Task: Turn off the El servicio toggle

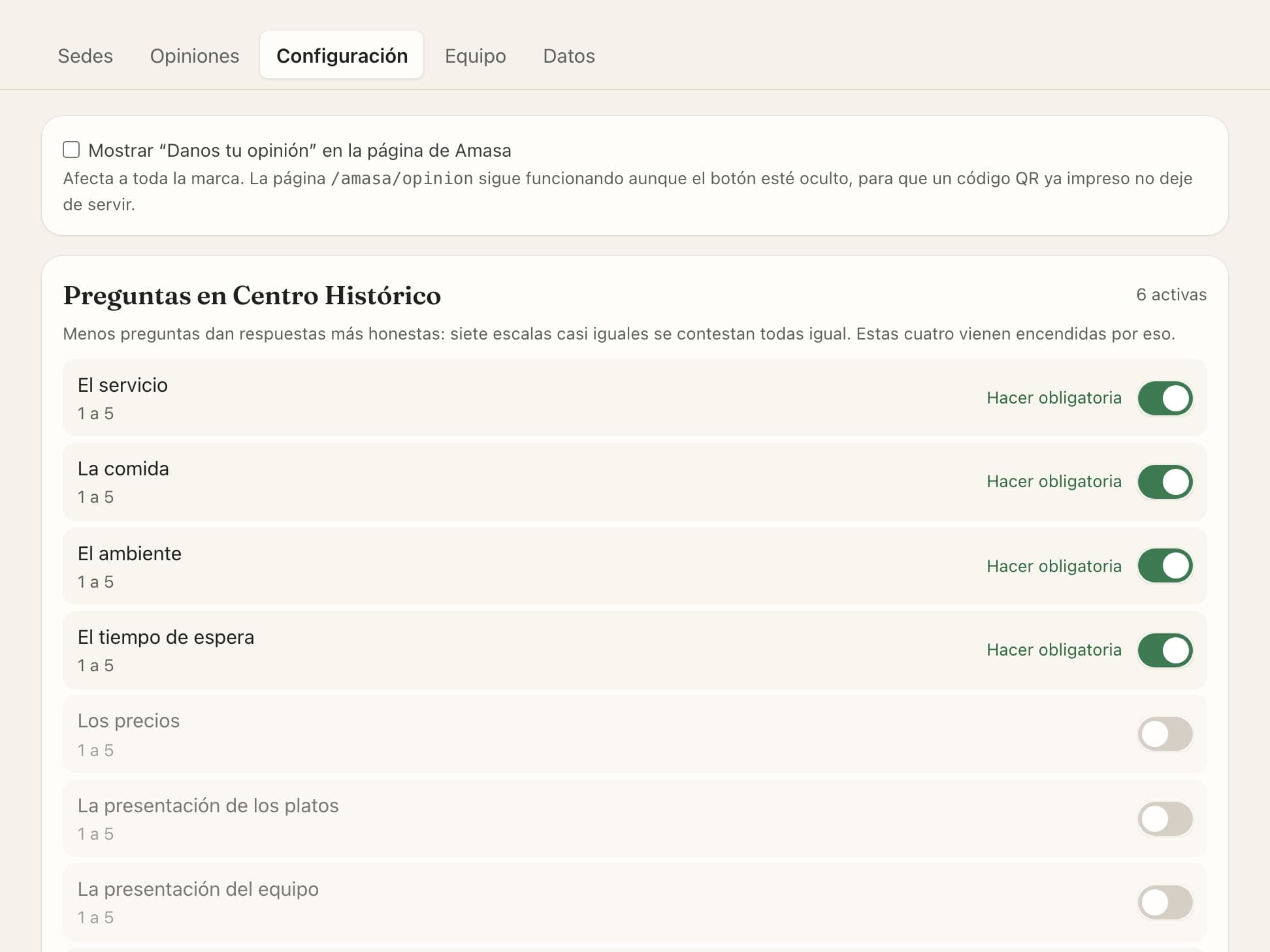Action: tap(1165, 398)
